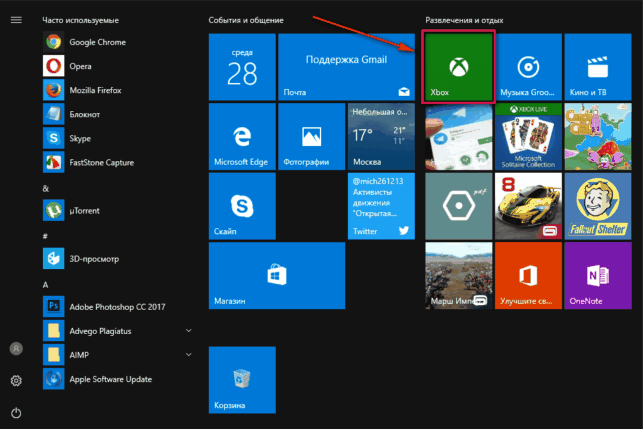Select the 'A' letter group header
This screenshot has height=429, width=643.
pyautogui.click(x=46, y=285)
